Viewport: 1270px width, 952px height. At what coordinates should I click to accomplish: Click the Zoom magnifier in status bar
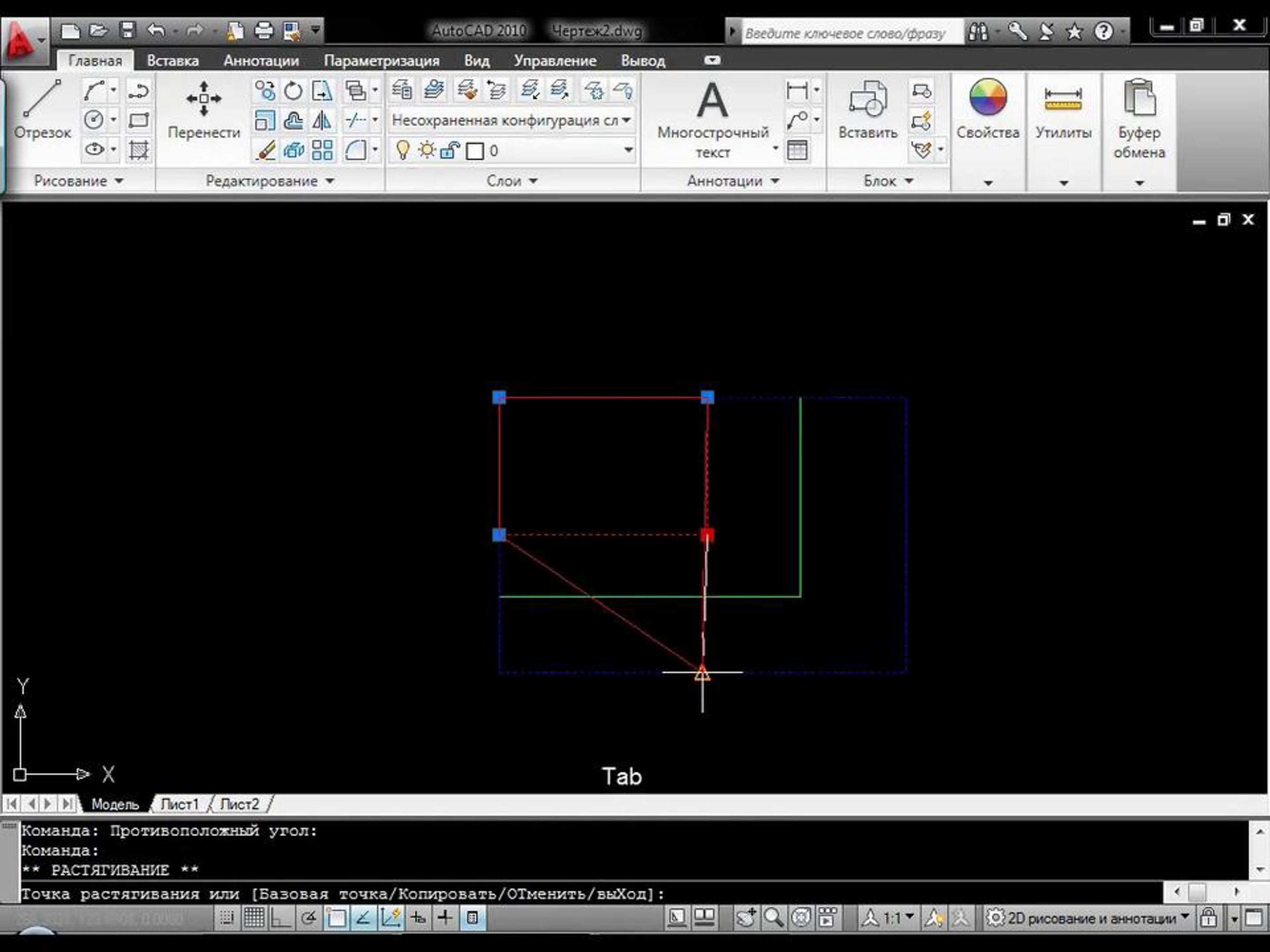(773, 918)
